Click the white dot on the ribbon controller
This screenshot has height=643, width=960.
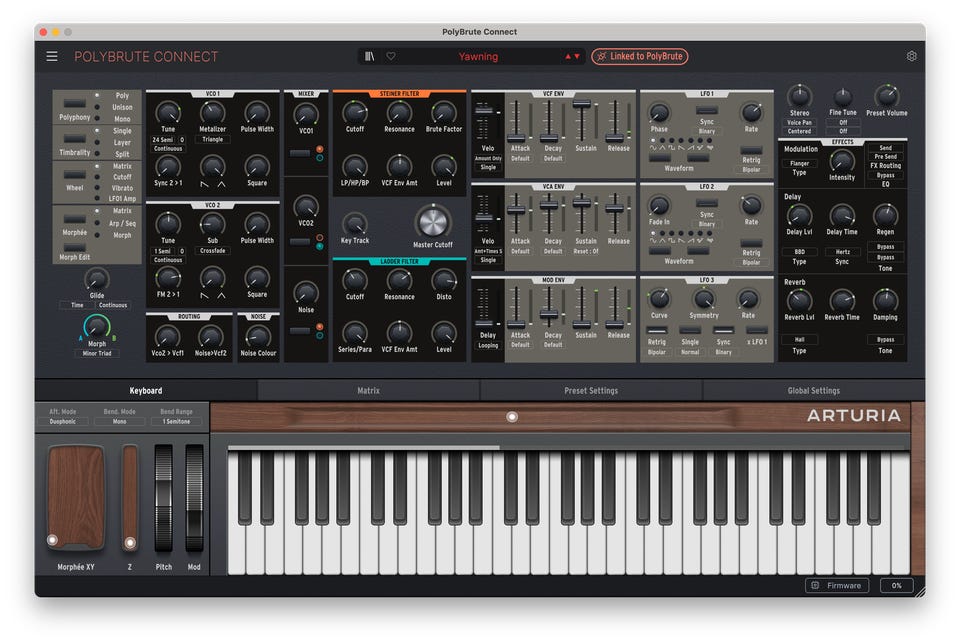coord(512,417)
